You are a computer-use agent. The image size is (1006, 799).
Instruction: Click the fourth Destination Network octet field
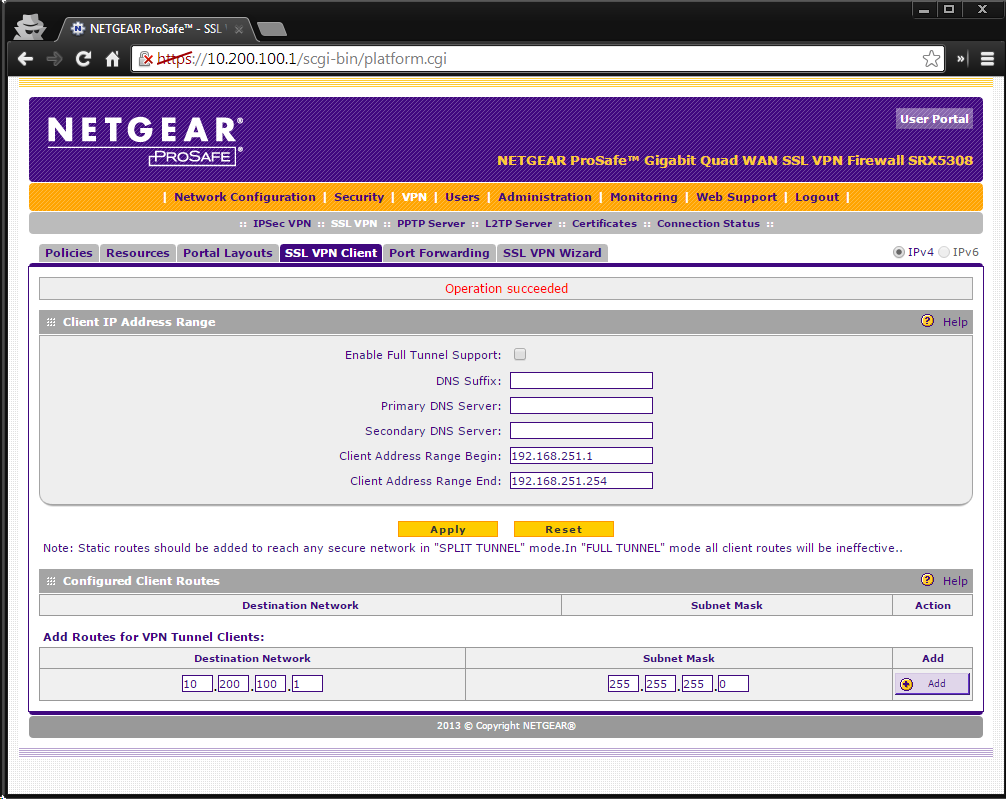click(x=307, y=683)
